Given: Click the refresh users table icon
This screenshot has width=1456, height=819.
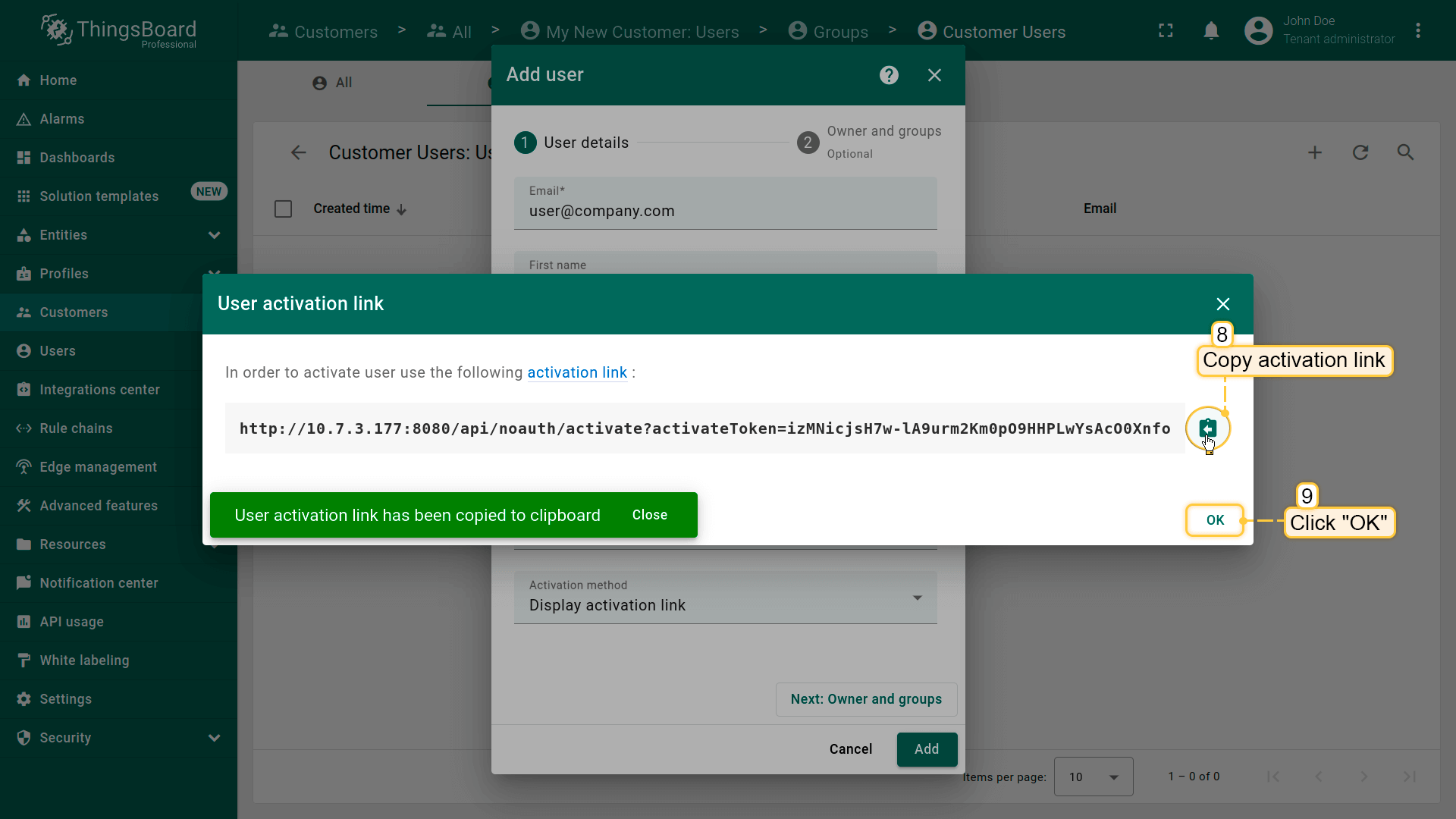Looking at the screenshot, I should click(x=1360, y=152).
